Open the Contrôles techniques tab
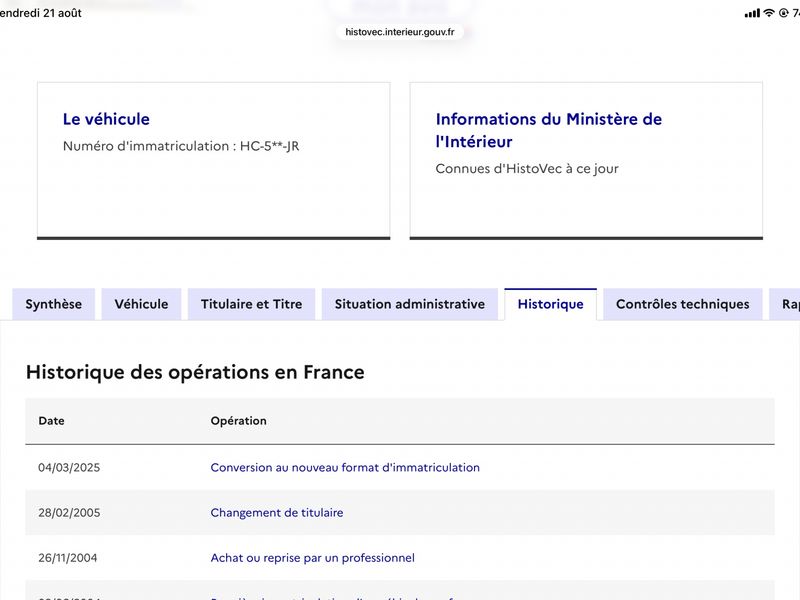Image resolution: width=800 pixels, height=600 pixels. click(683, 304)
